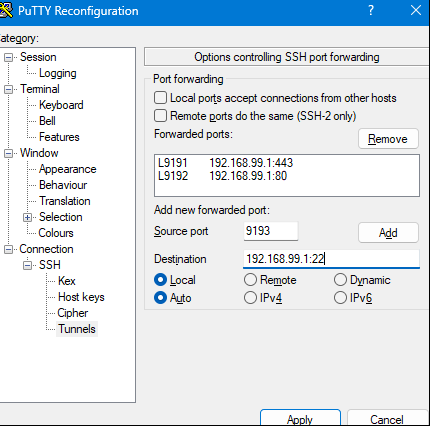Expand the Selection tree node
Screen dimensions: 430x426
[x=27, y=217]
